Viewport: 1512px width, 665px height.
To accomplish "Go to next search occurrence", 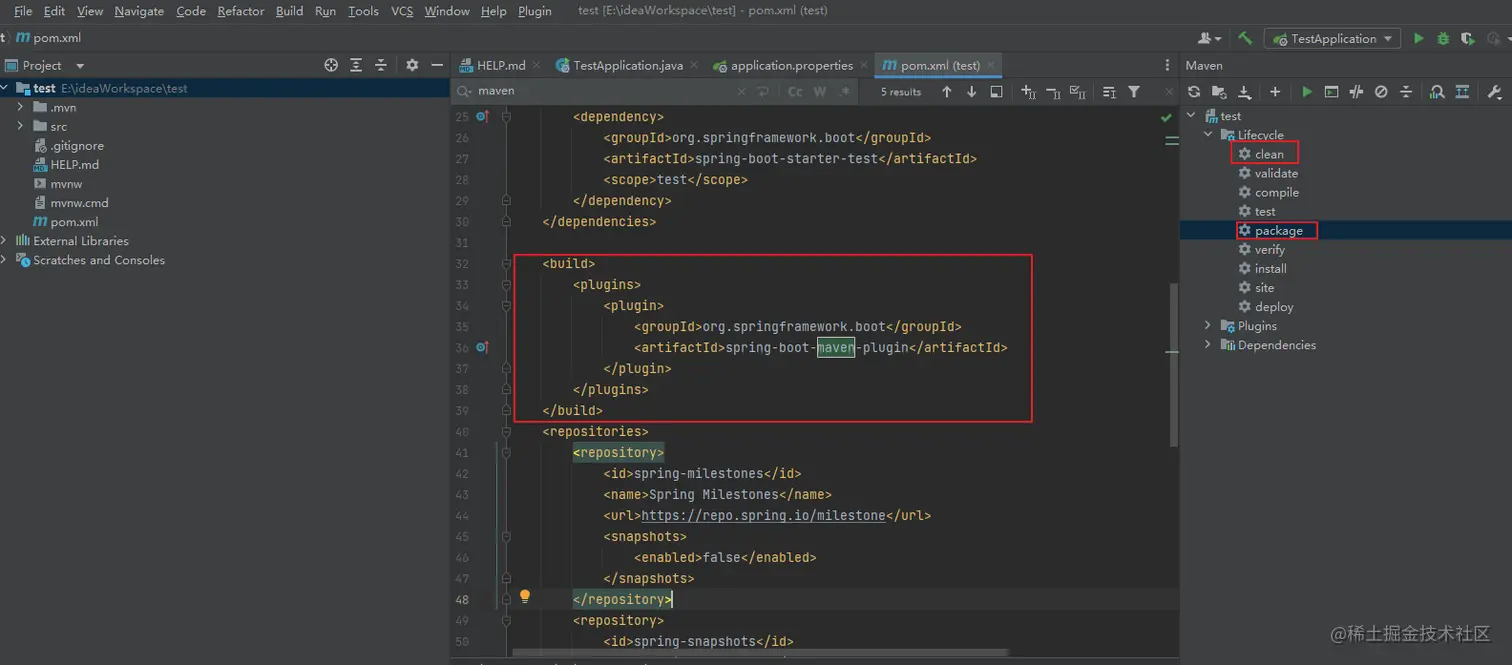I will [x=971, y=91].
